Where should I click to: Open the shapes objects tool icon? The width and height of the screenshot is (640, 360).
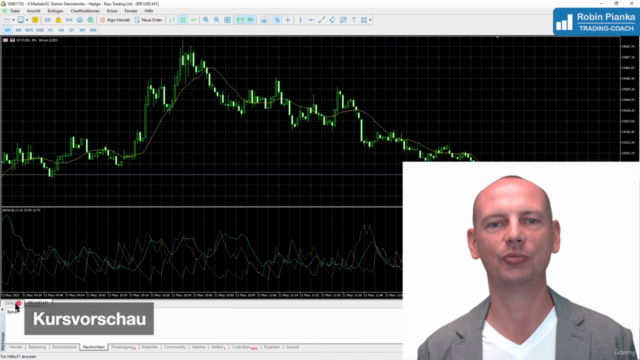(x=364, y=20)
